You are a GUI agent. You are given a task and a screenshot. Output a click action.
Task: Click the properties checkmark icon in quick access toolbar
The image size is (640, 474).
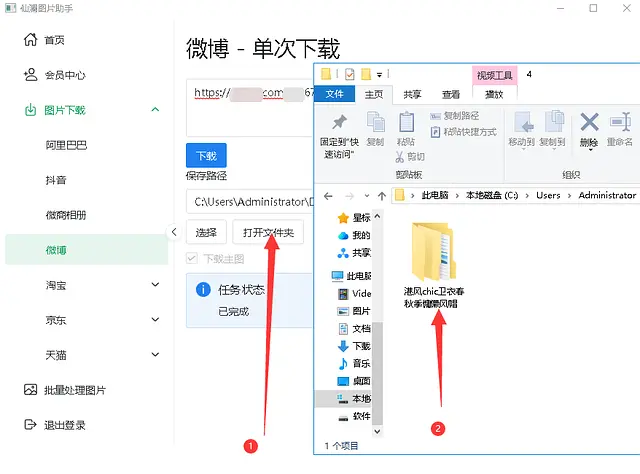coord(350,74)
